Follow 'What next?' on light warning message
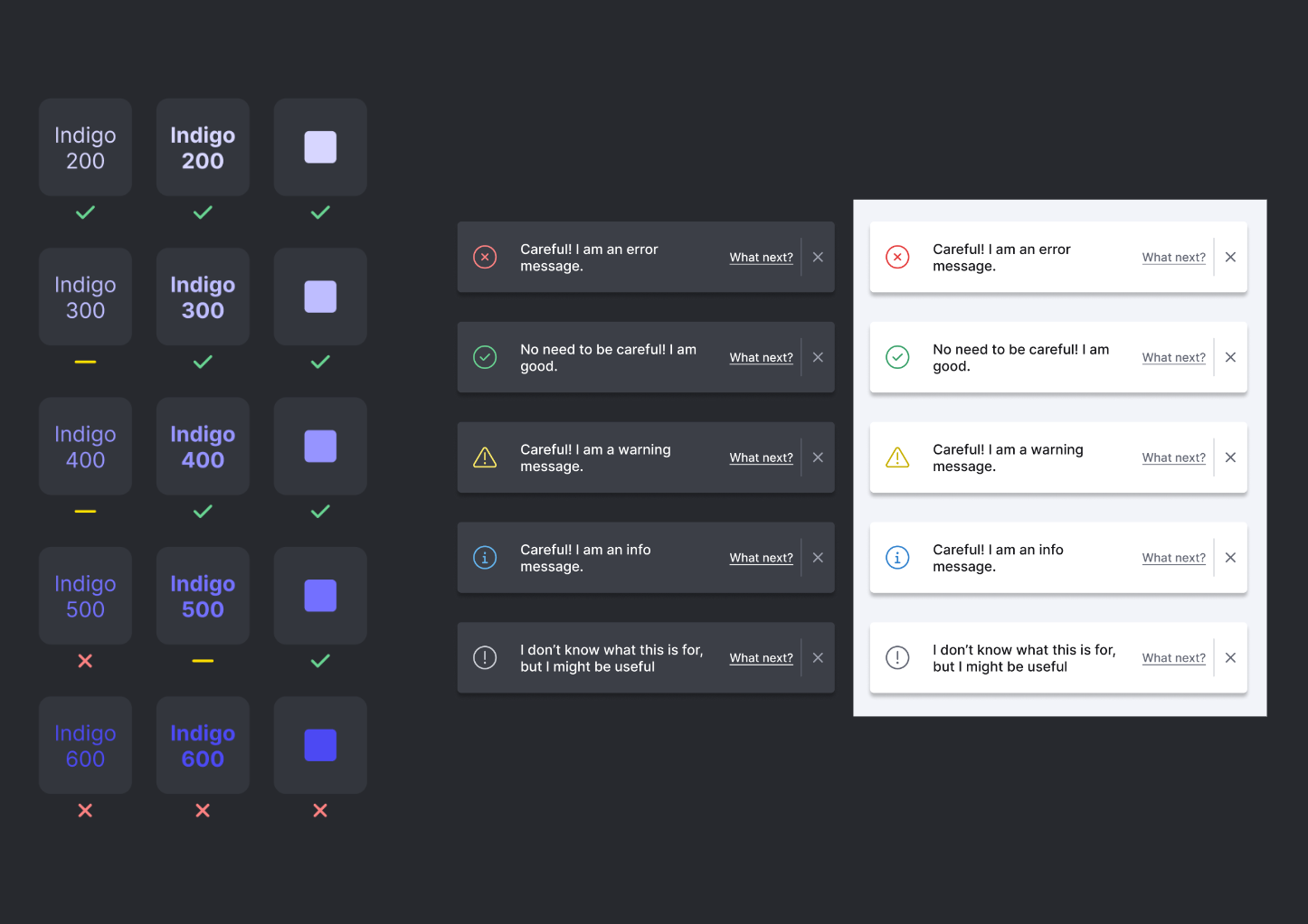1308x924 pixels. point(1174,458)
